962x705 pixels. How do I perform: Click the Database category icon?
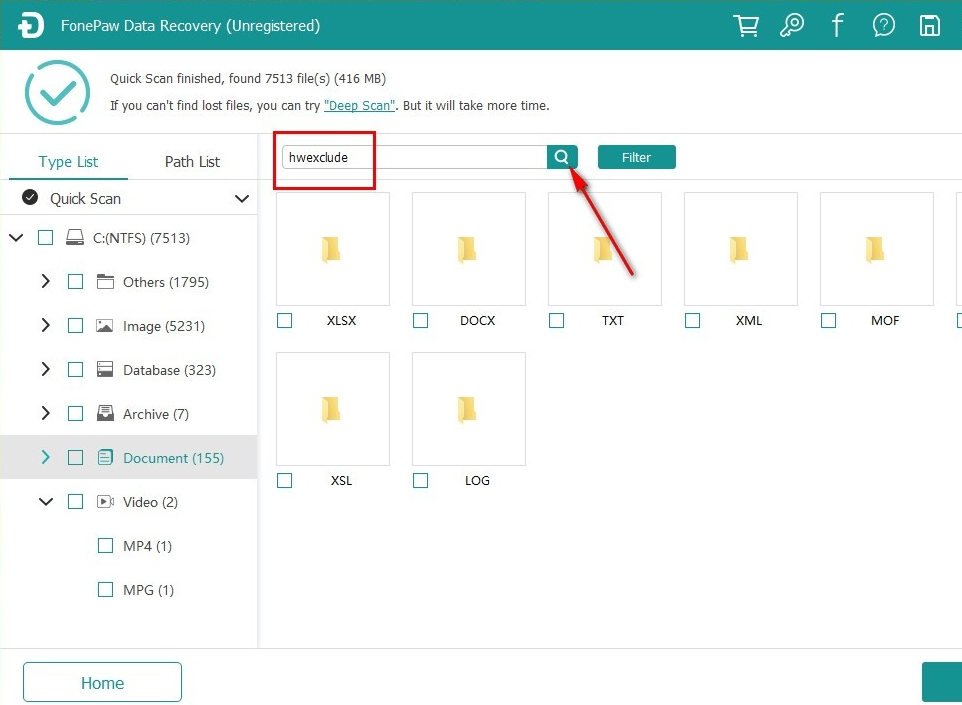coord(106,369)
